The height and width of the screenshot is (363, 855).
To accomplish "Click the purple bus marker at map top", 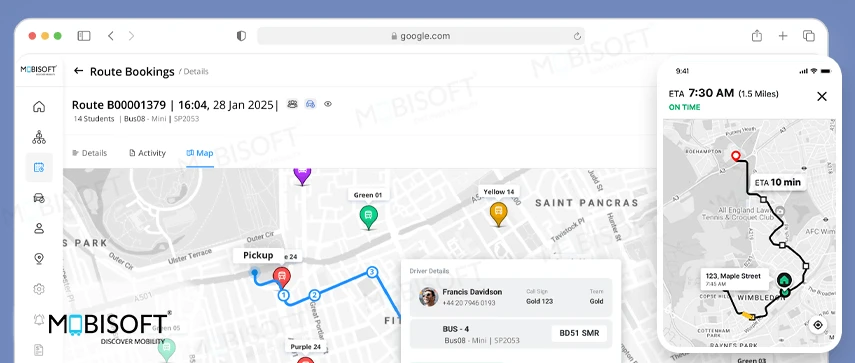I will click(302, 176).
